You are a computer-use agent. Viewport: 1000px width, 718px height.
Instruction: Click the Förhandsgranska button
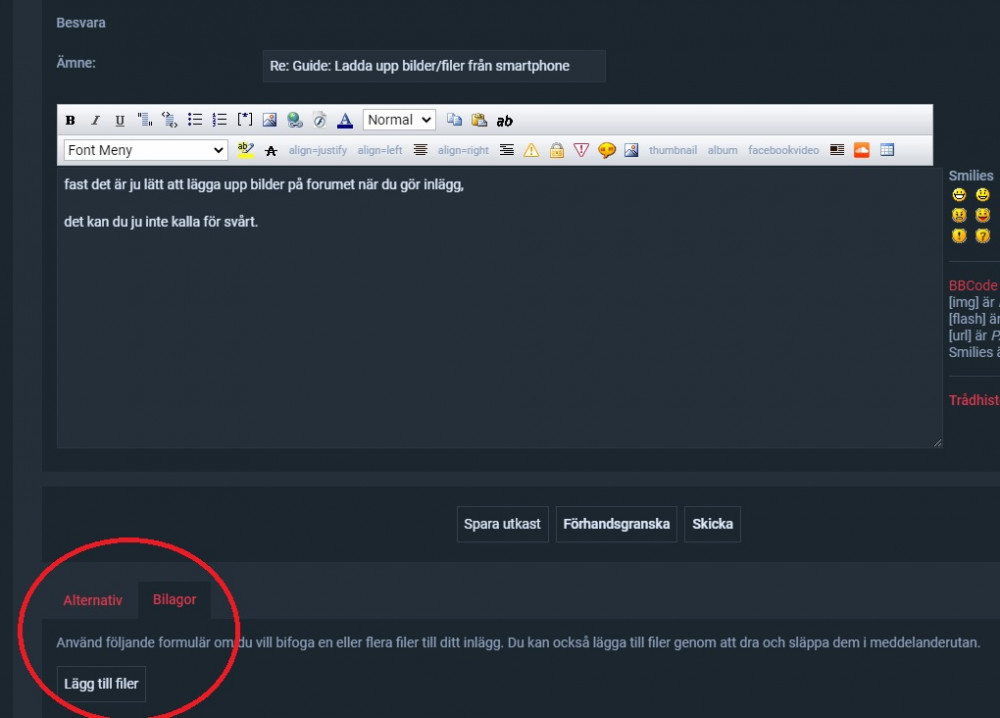pyautogui.click(x=616, y=524)
